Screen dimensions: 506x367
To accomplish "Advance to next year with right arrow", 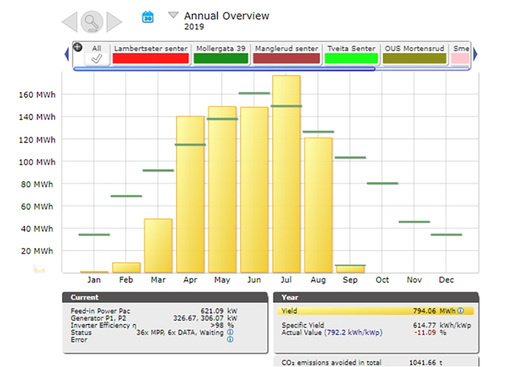I will point(114,22).
